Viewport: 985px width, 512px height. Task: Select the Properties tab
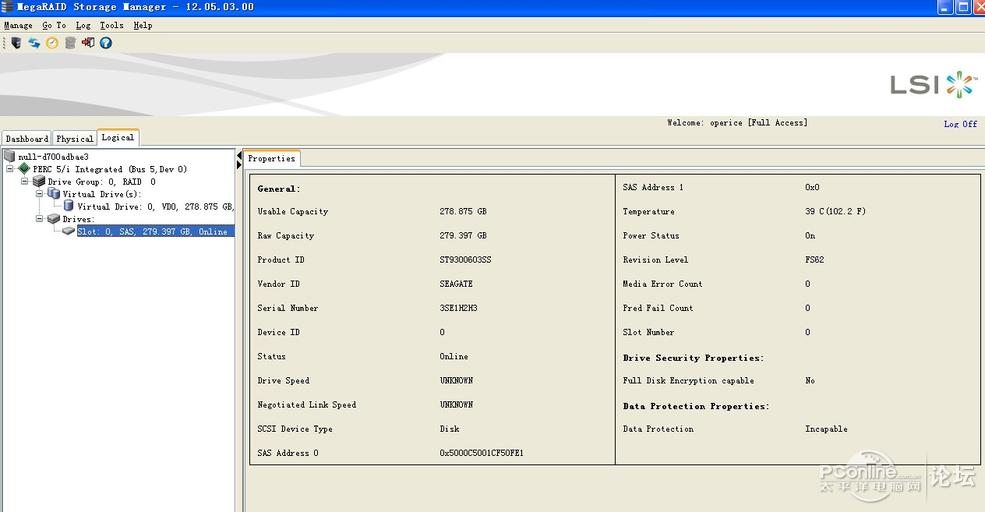[271, 158]
